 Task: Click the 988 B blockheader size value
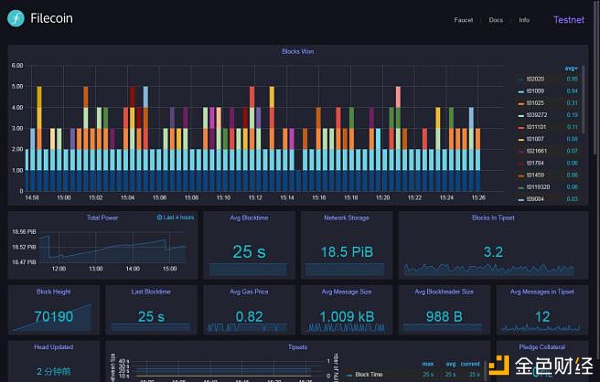[444, 317]
